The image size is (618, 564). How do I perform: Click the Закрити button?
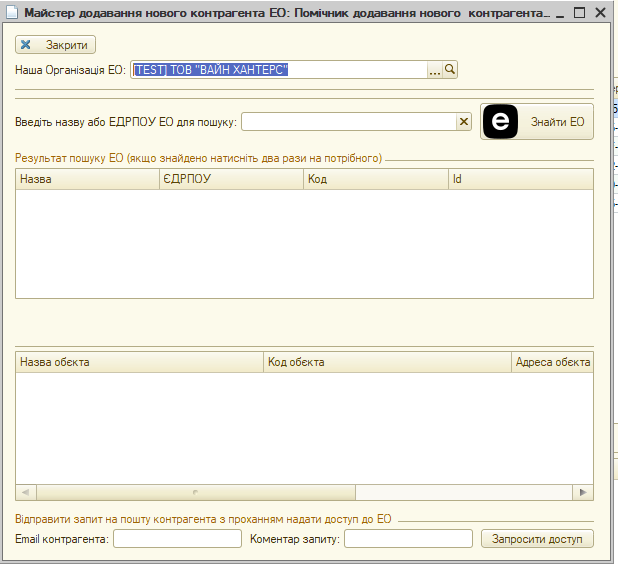point(56,45)
